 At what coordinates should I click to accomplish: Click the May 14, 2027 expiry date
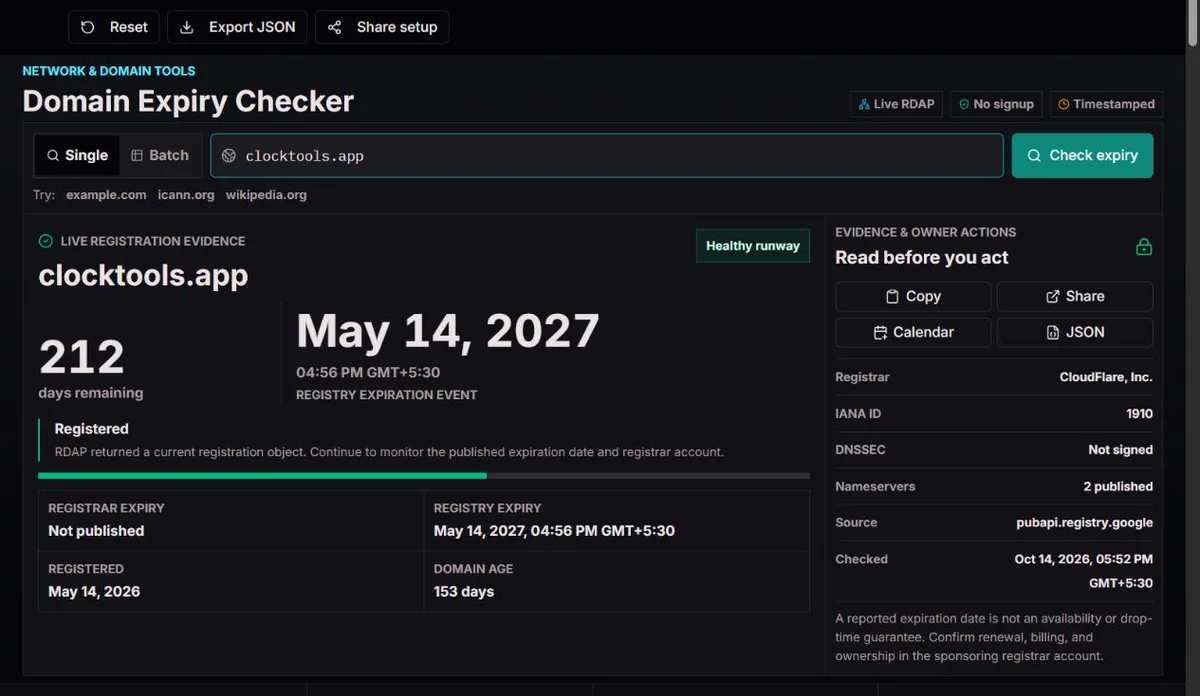tap(448, 331)
